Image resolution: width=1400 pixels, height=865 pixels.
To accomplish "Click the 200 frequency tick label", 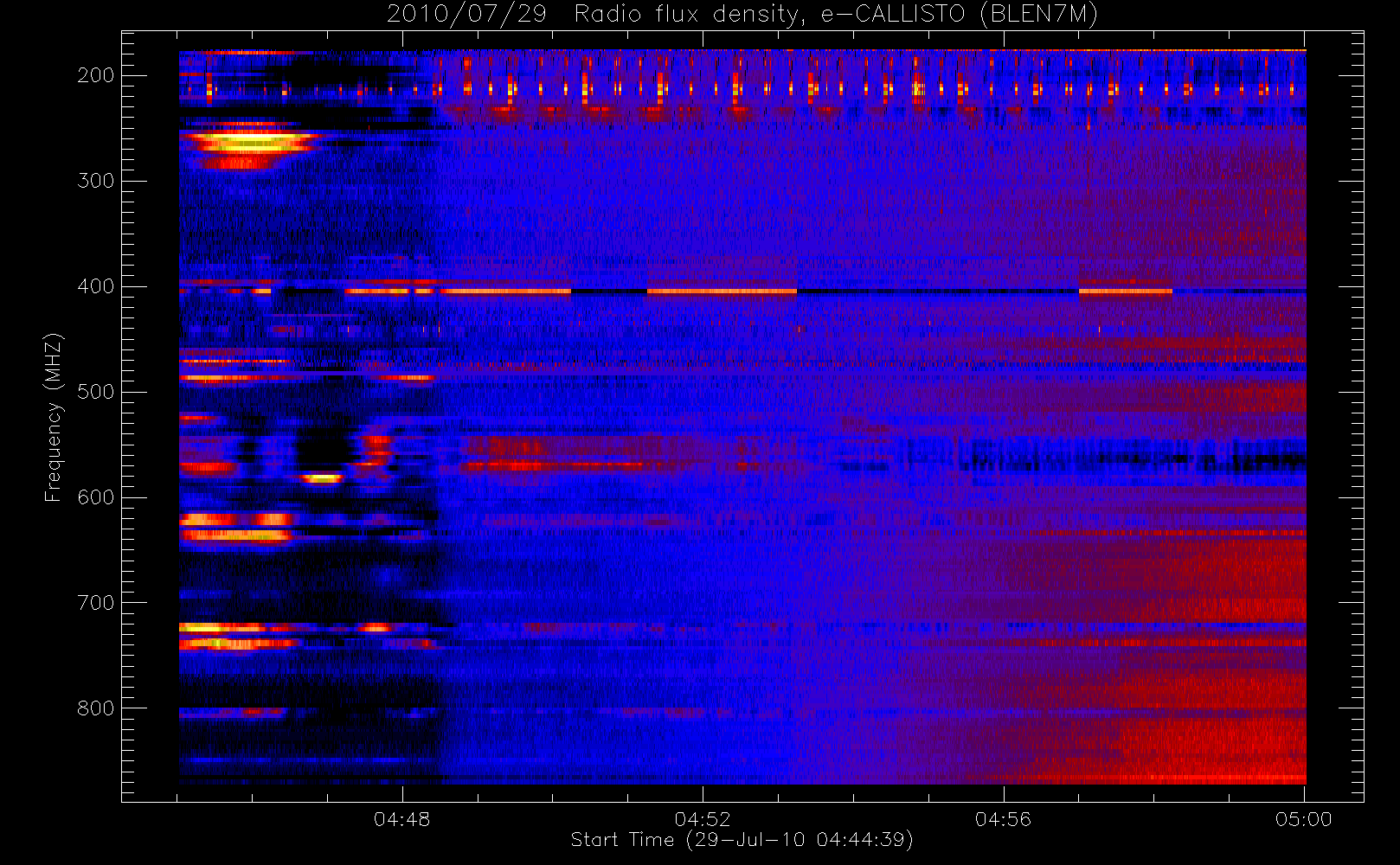I will click(x=96, y=75).
